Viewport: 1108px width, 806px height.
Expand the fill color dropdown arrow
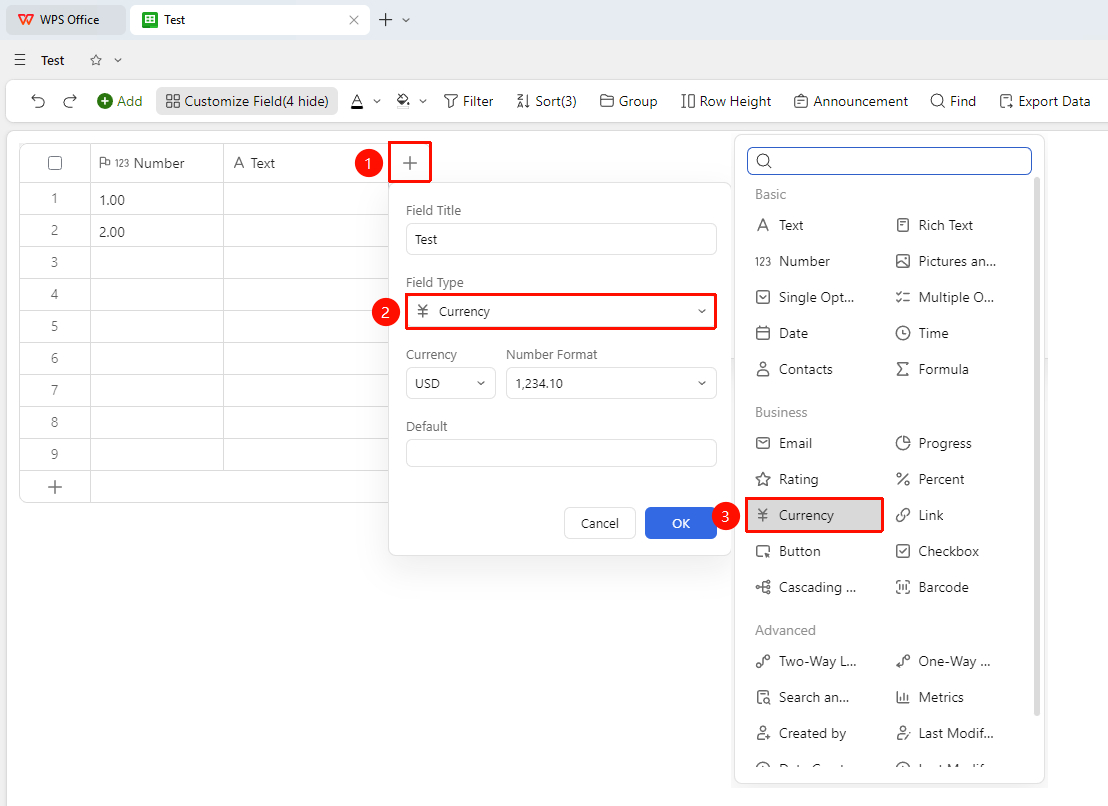[423, 101]
